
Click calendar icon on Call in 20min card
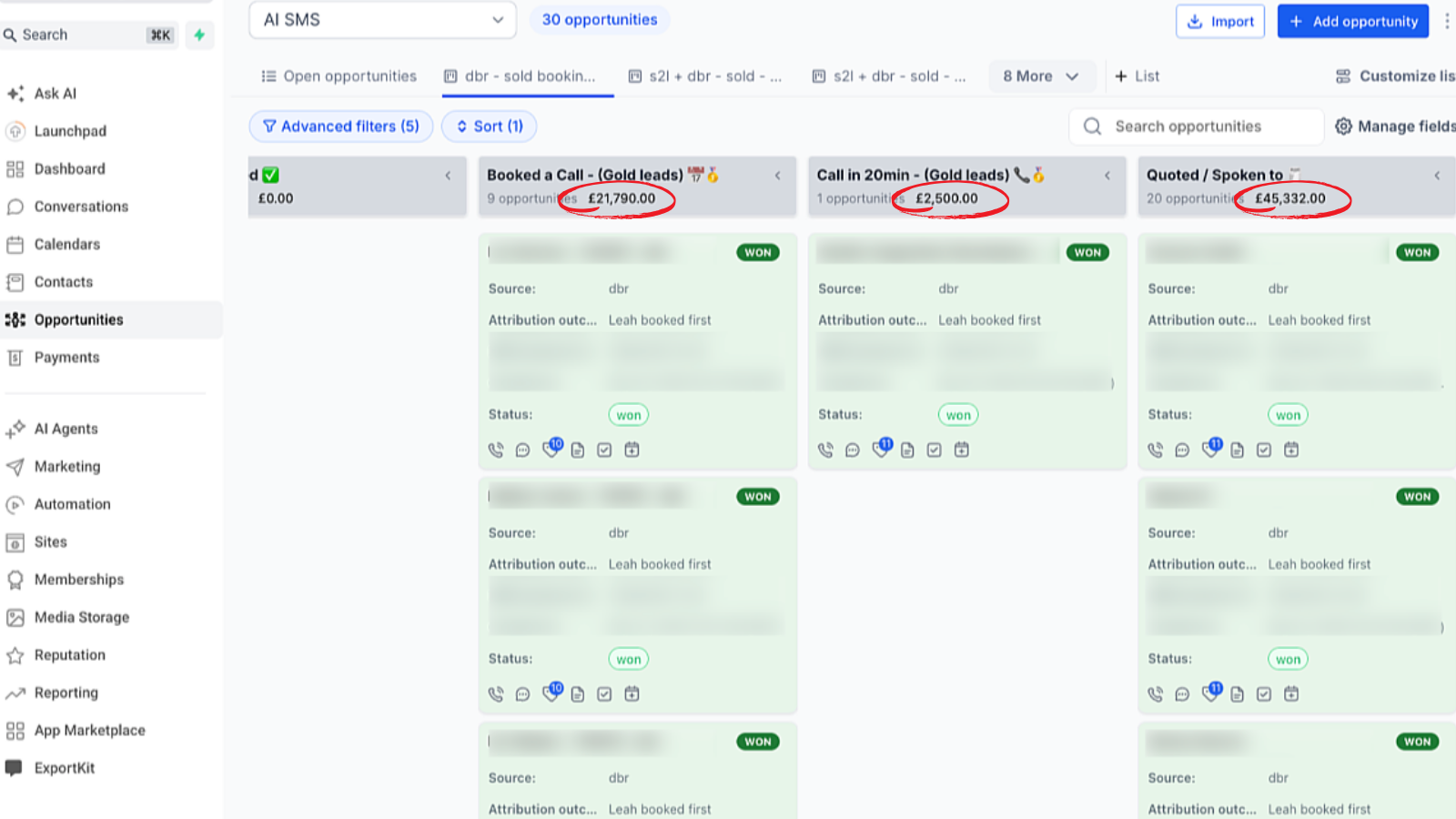962,450
